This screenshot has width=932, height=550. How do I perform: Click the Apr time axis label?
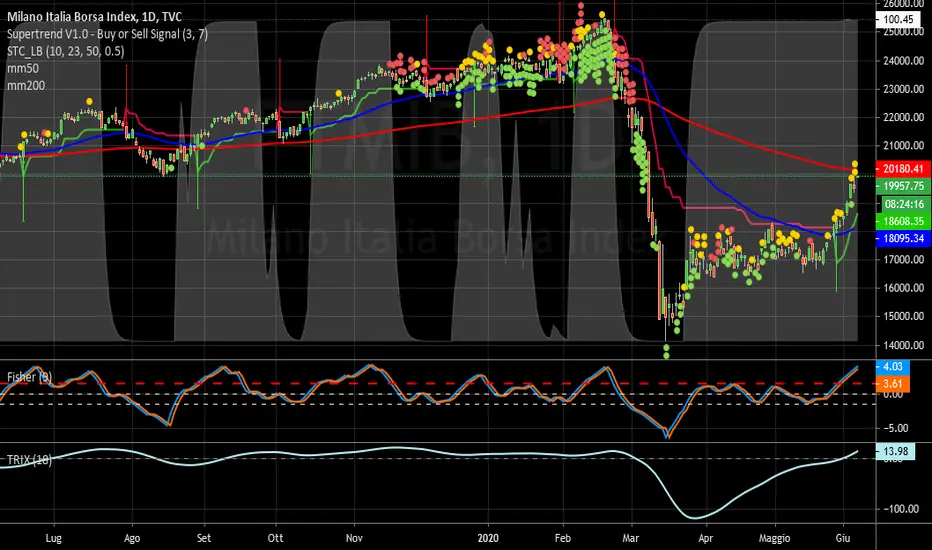point(706,538)
